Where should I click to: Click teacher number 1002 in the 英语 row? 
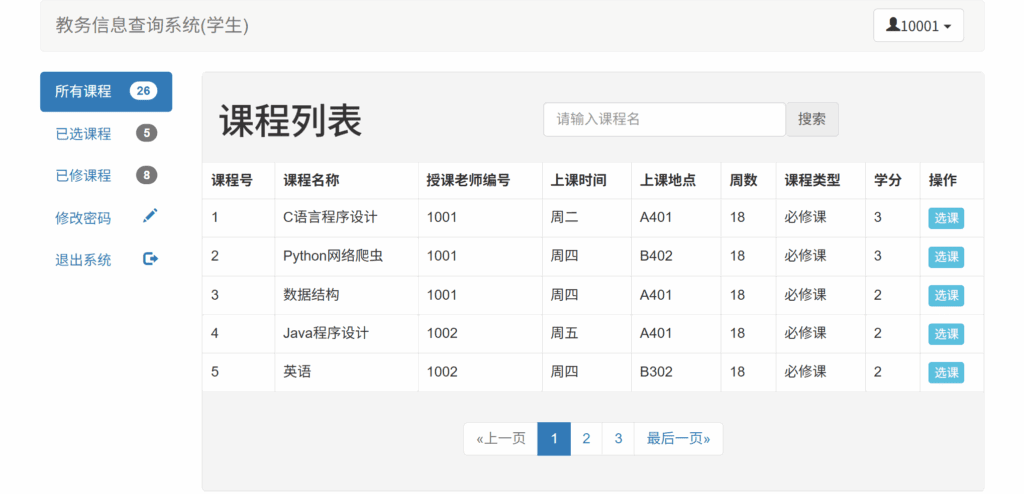[442, 372]
